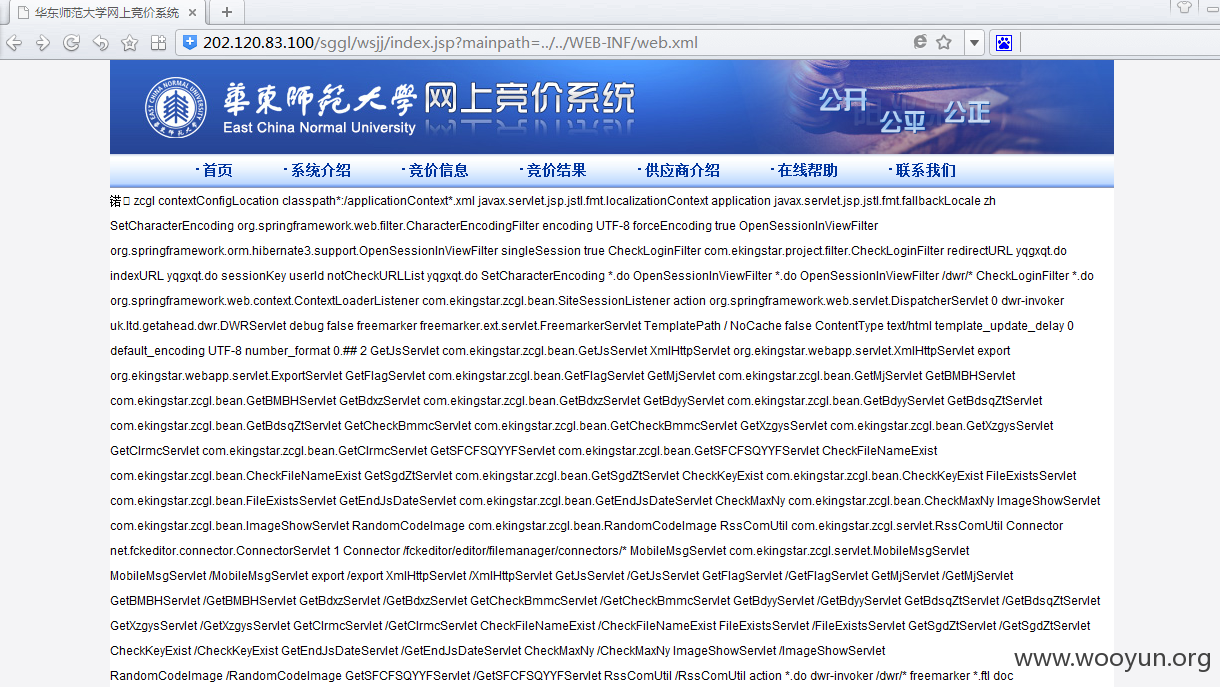Go forward to the next page

click(x=43, y=43)
